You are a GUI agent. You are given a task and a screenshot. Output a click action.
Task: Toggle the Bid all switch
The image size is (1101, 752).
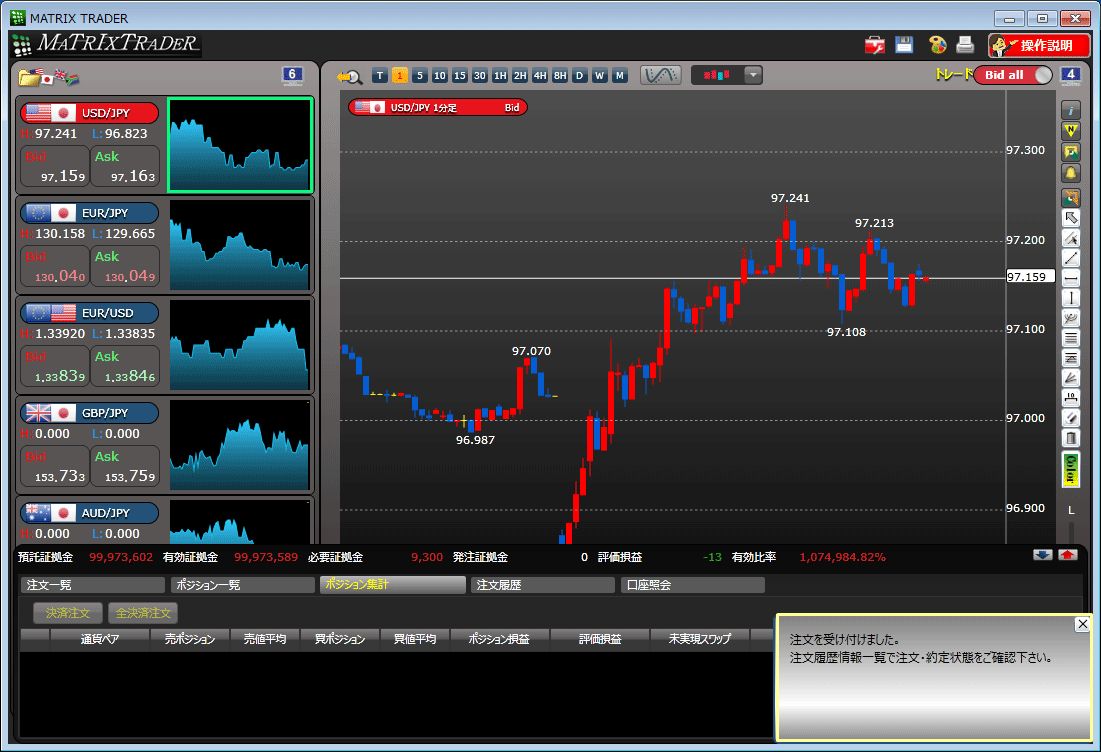coord(1013,75)
